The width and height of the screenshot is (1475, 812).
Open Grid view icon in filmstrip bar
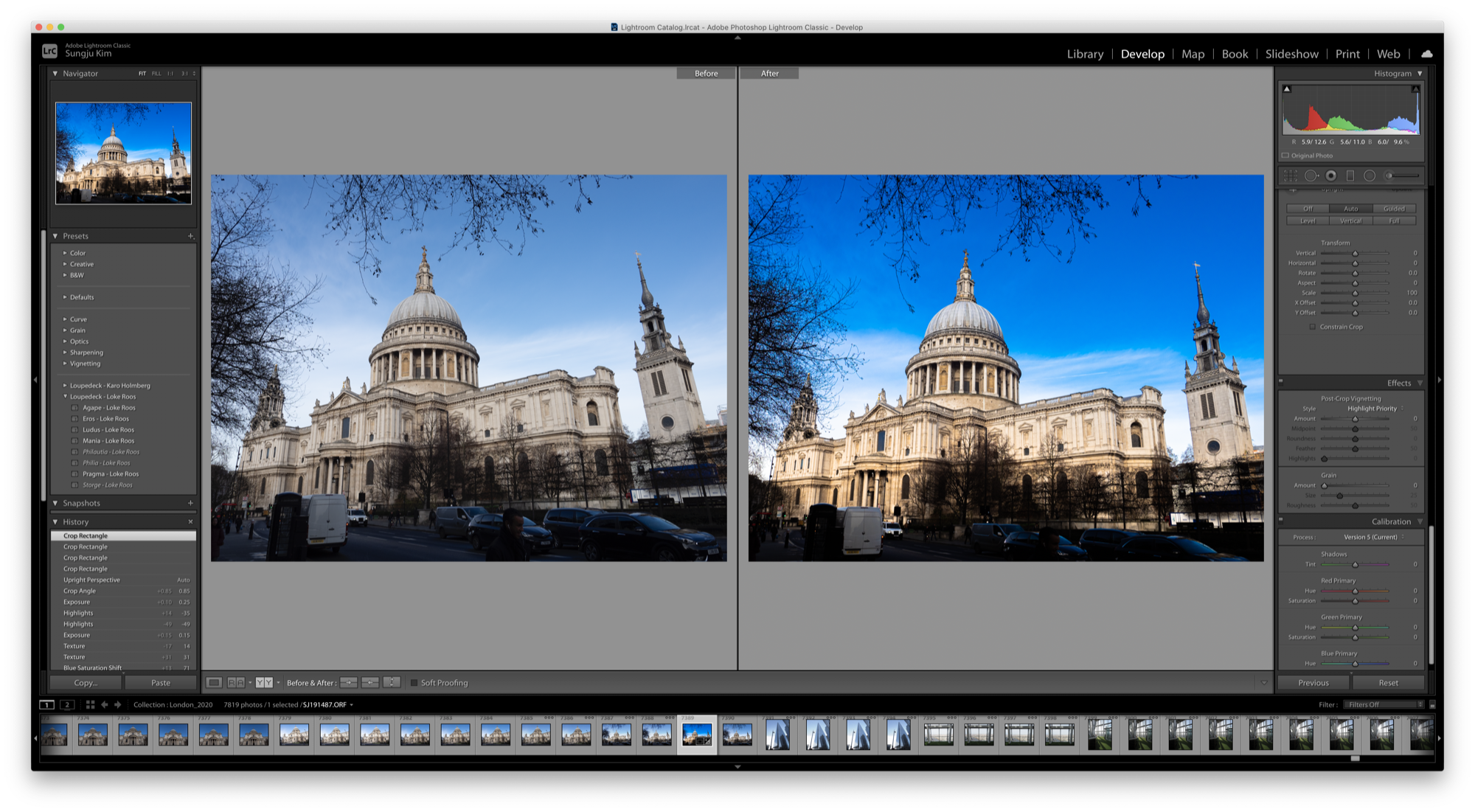tap(90, 705)
